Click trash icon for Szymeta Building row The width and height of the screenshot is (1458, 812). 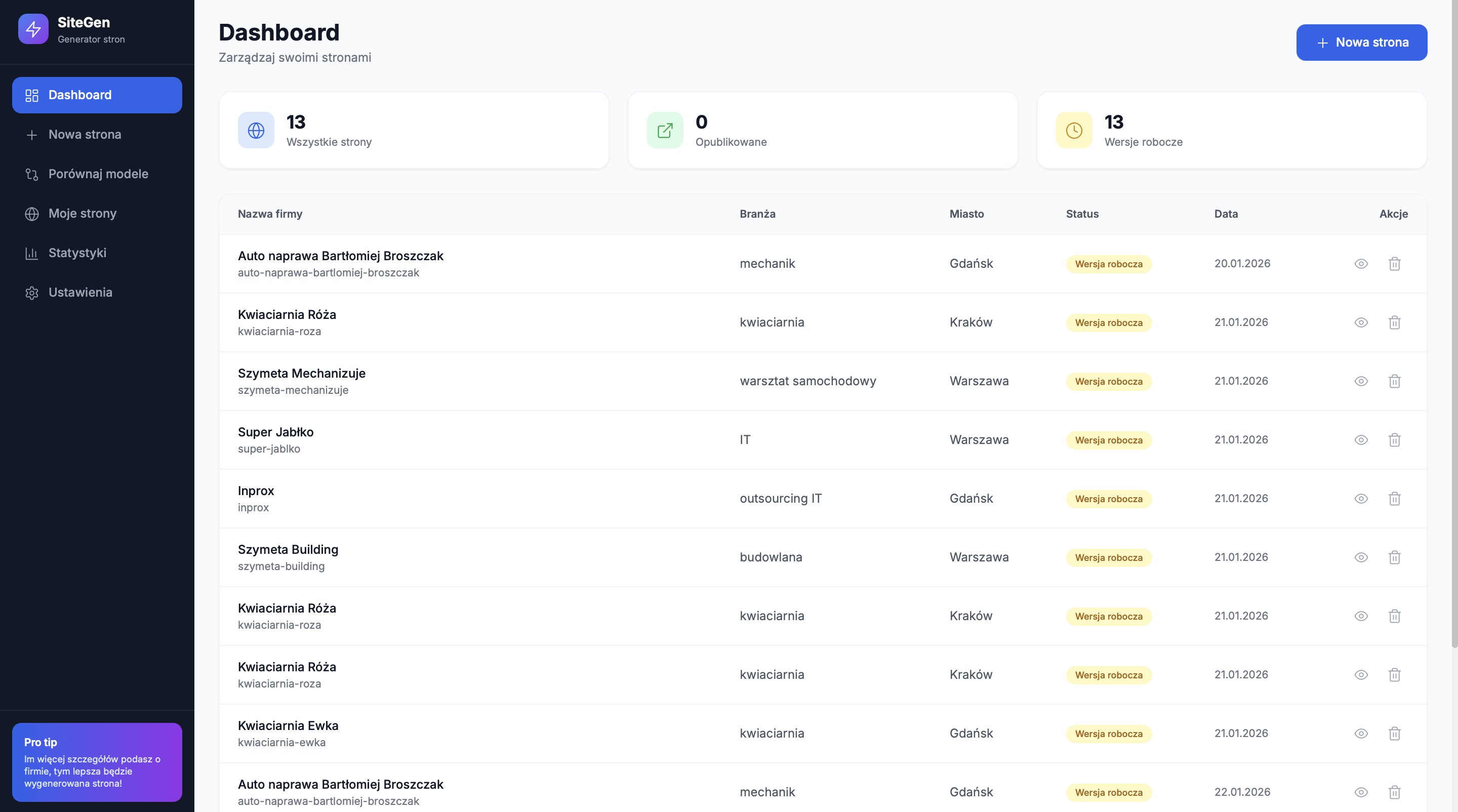click(x=1394, y=557)
